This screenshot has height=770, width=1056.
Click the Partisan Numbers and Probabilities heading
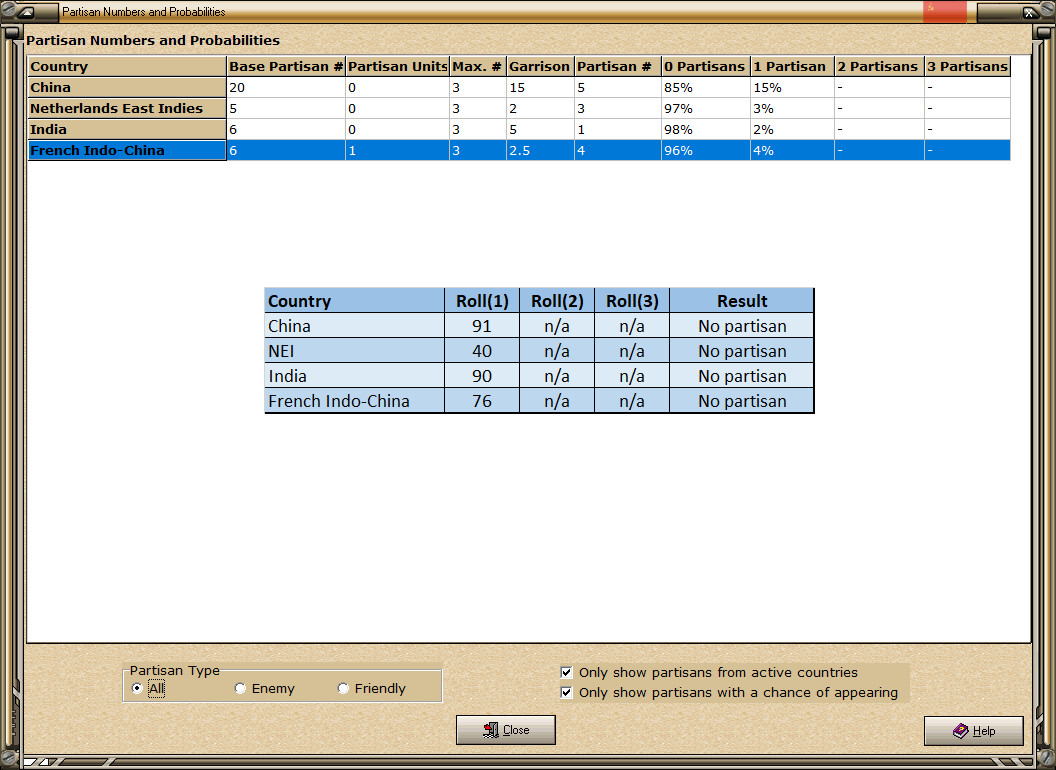[153, 40]
